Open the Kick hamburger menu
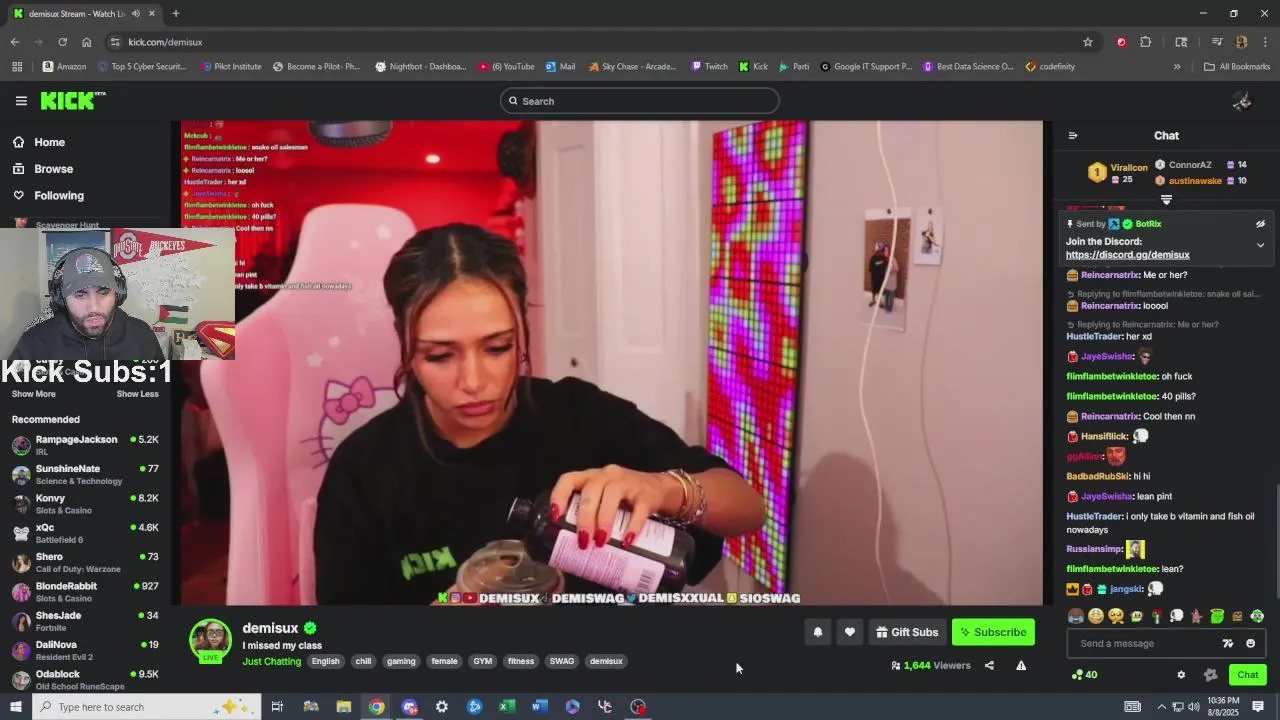The image size is (1280, 720). 21,101
